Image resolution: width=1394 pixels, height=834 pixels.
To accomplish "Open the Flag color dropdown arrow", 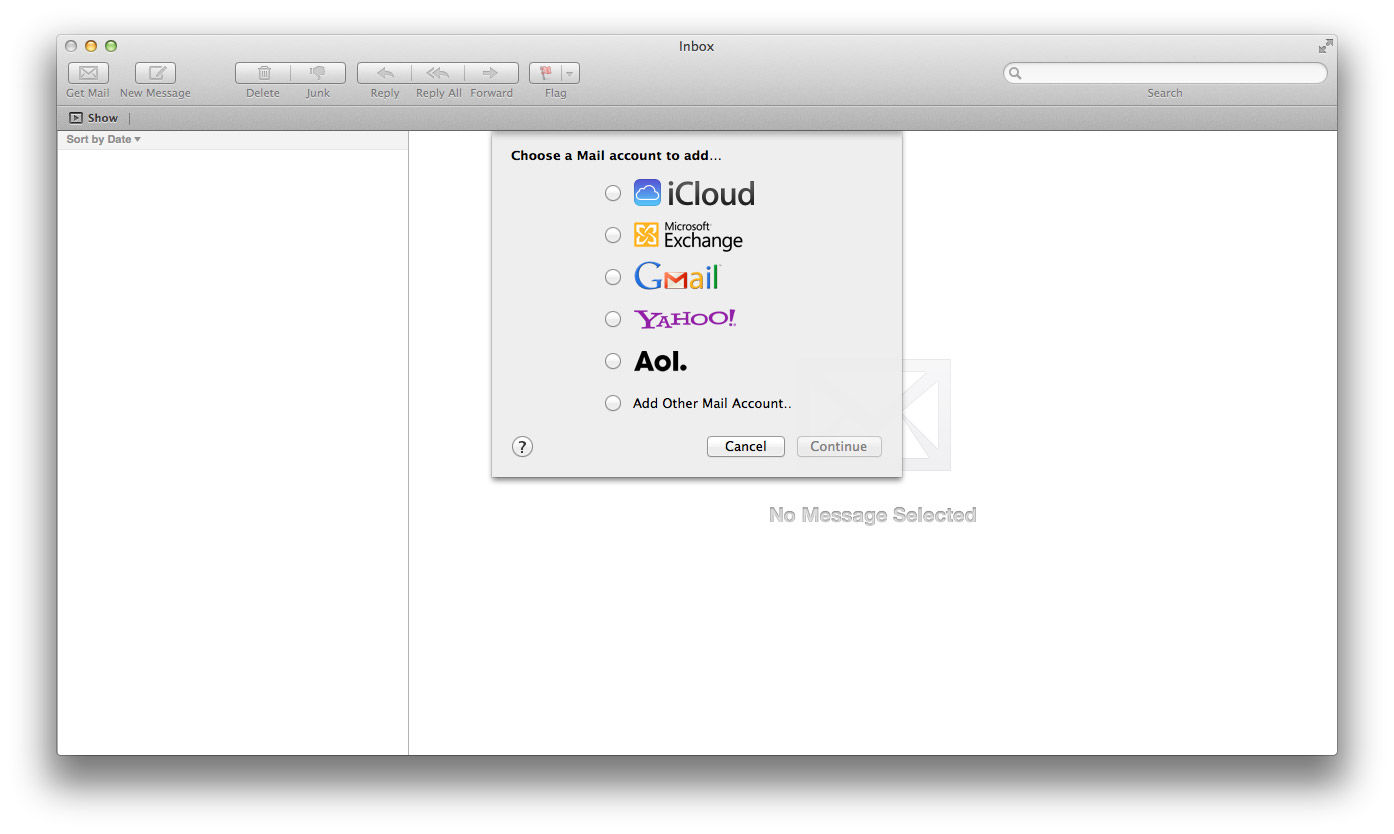I will pos(570,73).
